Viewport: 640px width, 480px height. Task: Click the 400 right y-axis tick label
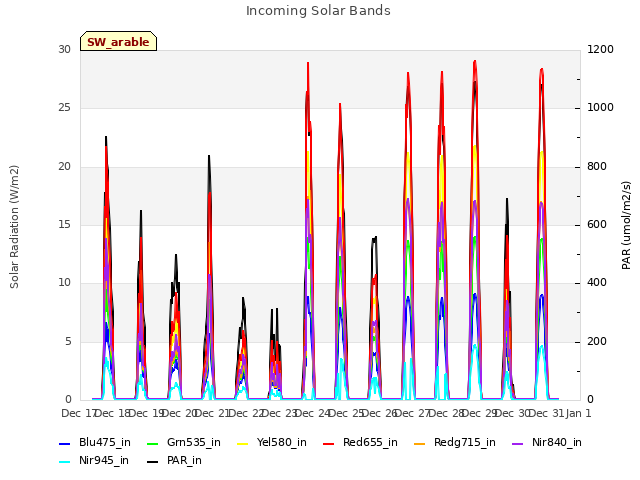[597, 283]
